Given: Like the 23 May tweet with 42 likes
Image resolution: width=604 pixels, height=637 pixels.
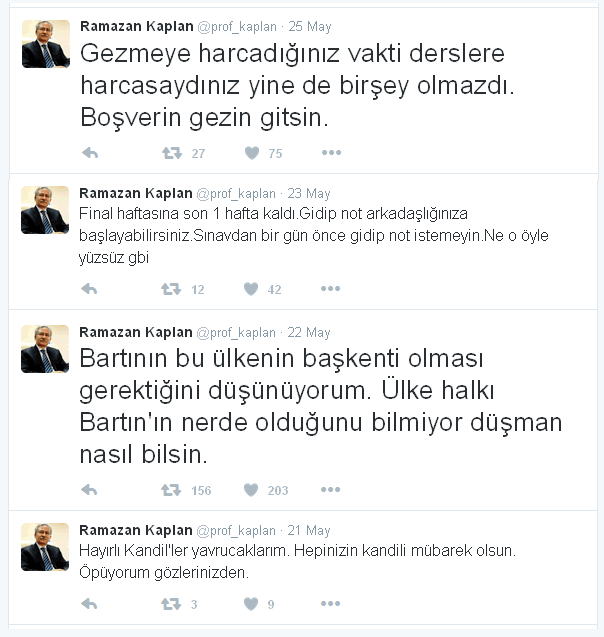Looking at the screenshot, I should (x=251, y=289).
